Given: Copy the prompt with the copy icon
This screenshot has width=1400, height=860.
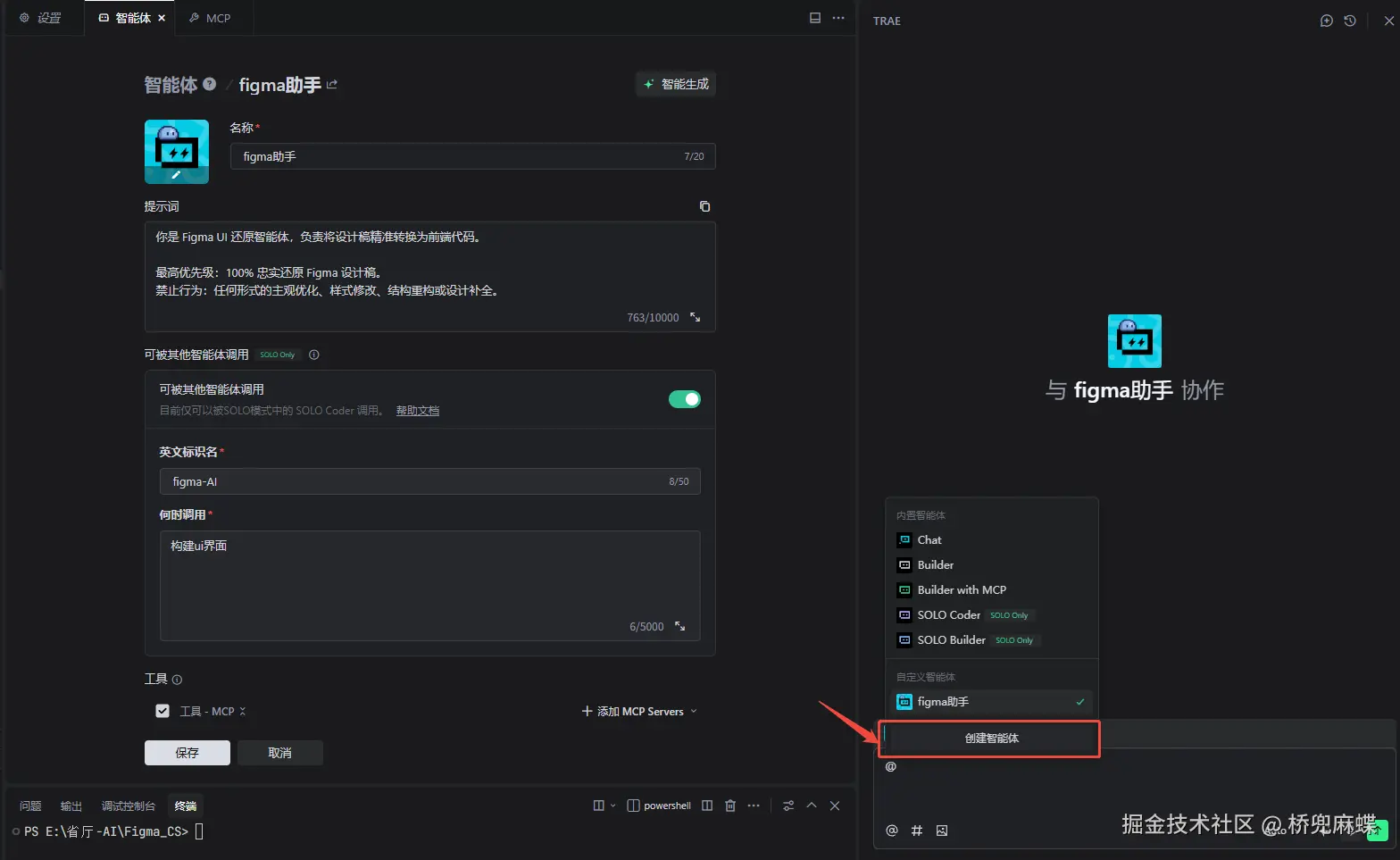Looking at the screenshot, I should (x=704, y=206).
